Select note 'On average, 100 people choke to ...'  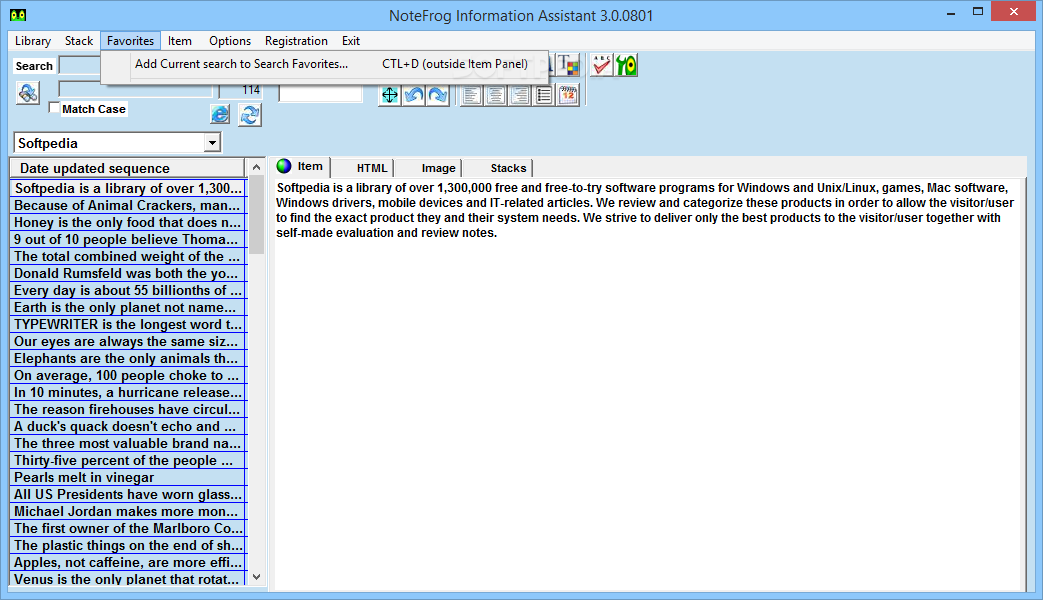(128, 375)
